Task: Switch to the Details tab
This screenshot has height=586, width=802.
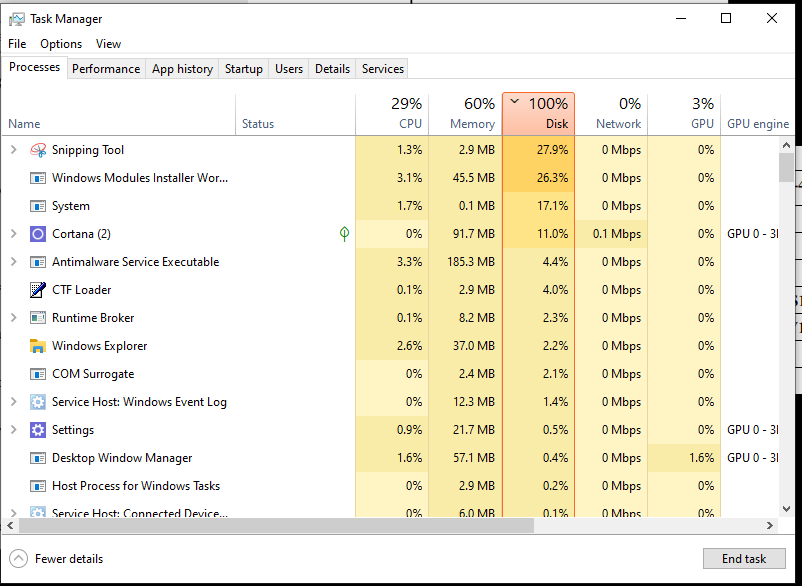Action: pyautogui.click(x=332, y=69)
